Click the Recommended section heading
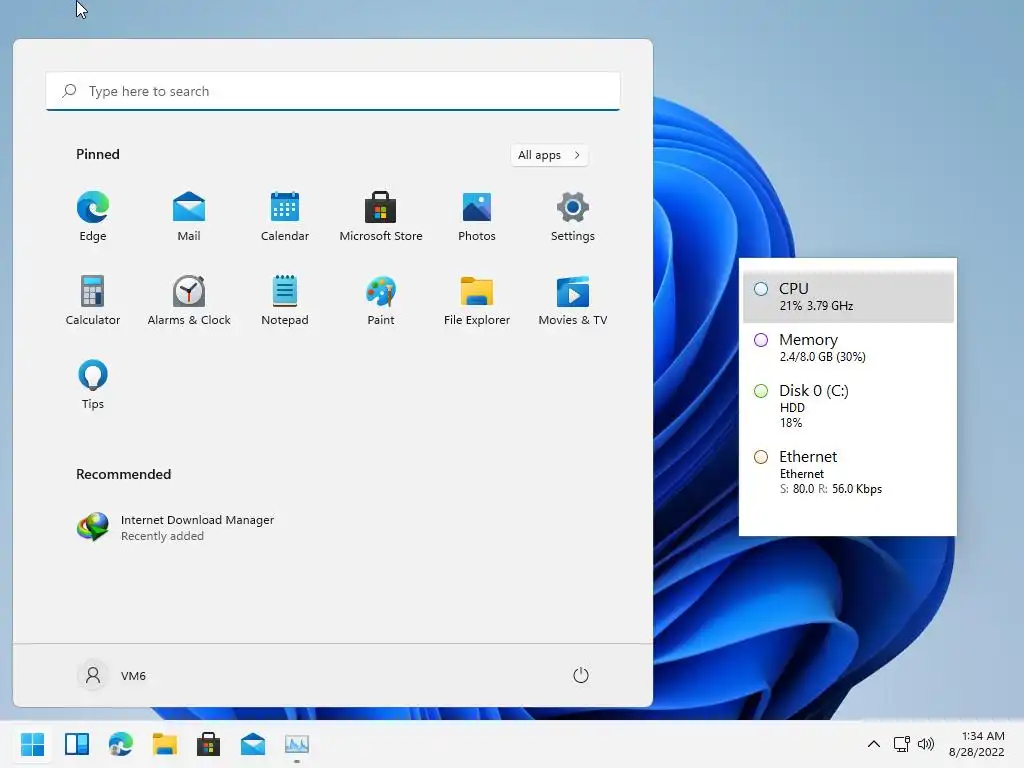1024x768 pixels. (123, 474)
